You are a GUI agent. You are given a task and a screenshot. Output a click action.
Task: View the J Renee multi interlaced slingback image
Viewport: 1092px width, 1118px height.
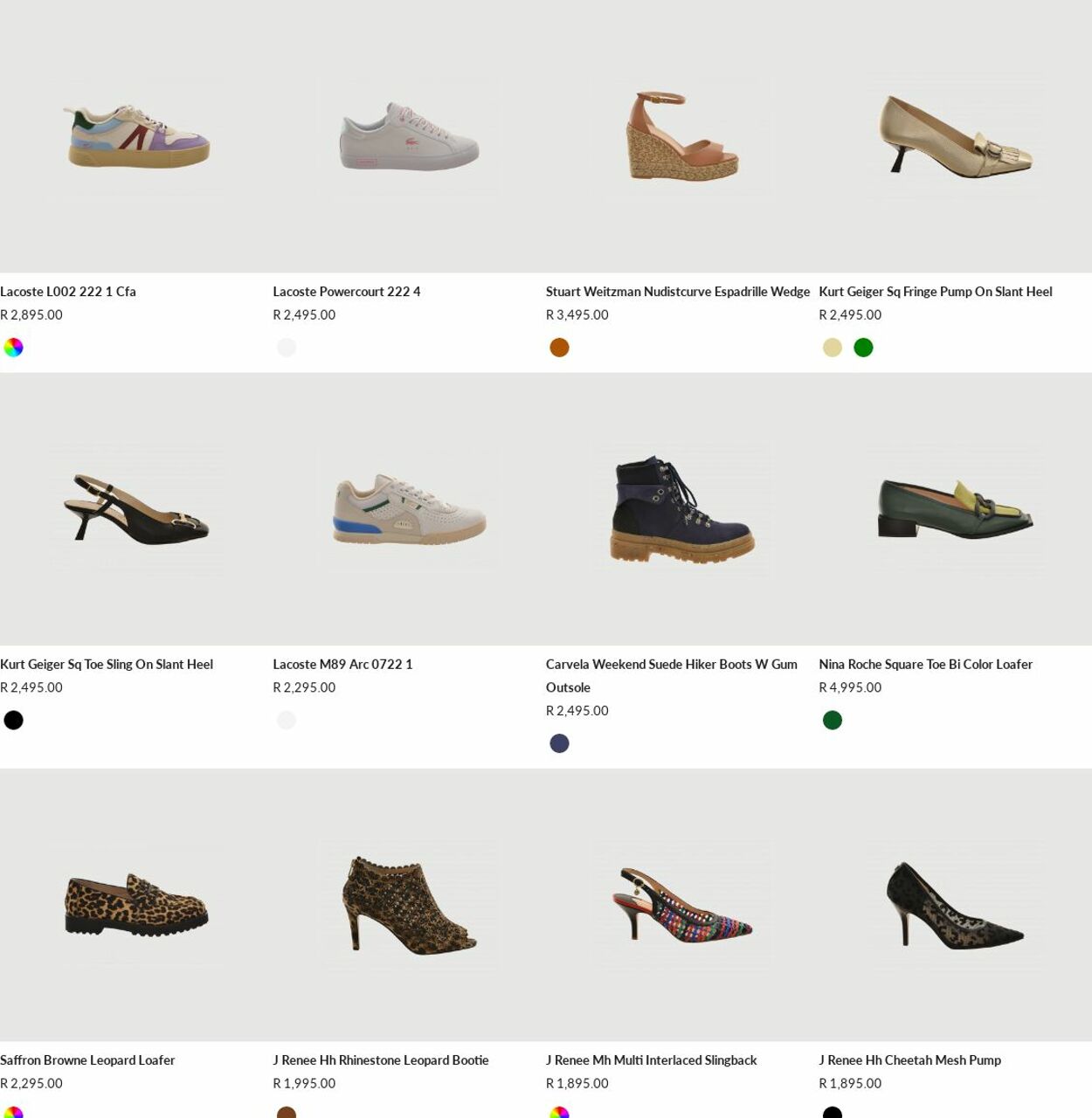point(682,905)
